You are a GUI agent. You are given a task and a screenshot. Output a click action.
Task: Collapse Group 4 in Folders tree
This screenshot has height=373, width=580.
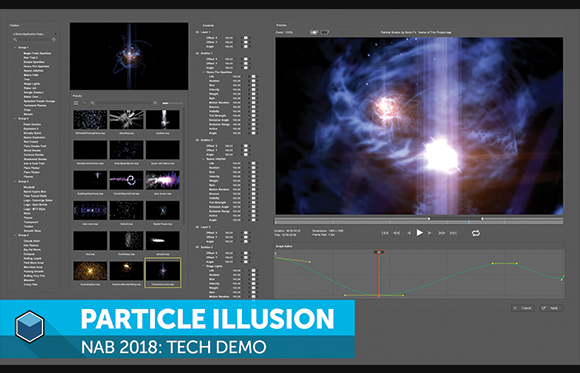(15, 235)
